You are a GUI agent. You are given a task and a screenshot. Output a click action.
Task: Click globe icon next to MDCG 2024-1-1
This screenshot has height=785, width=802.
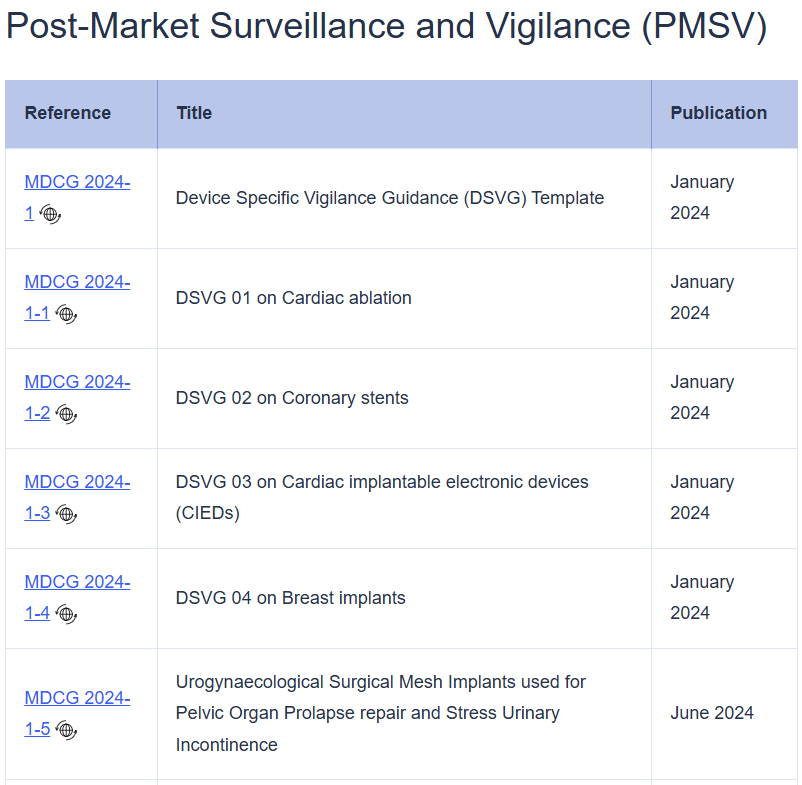(x=66, y=314)
